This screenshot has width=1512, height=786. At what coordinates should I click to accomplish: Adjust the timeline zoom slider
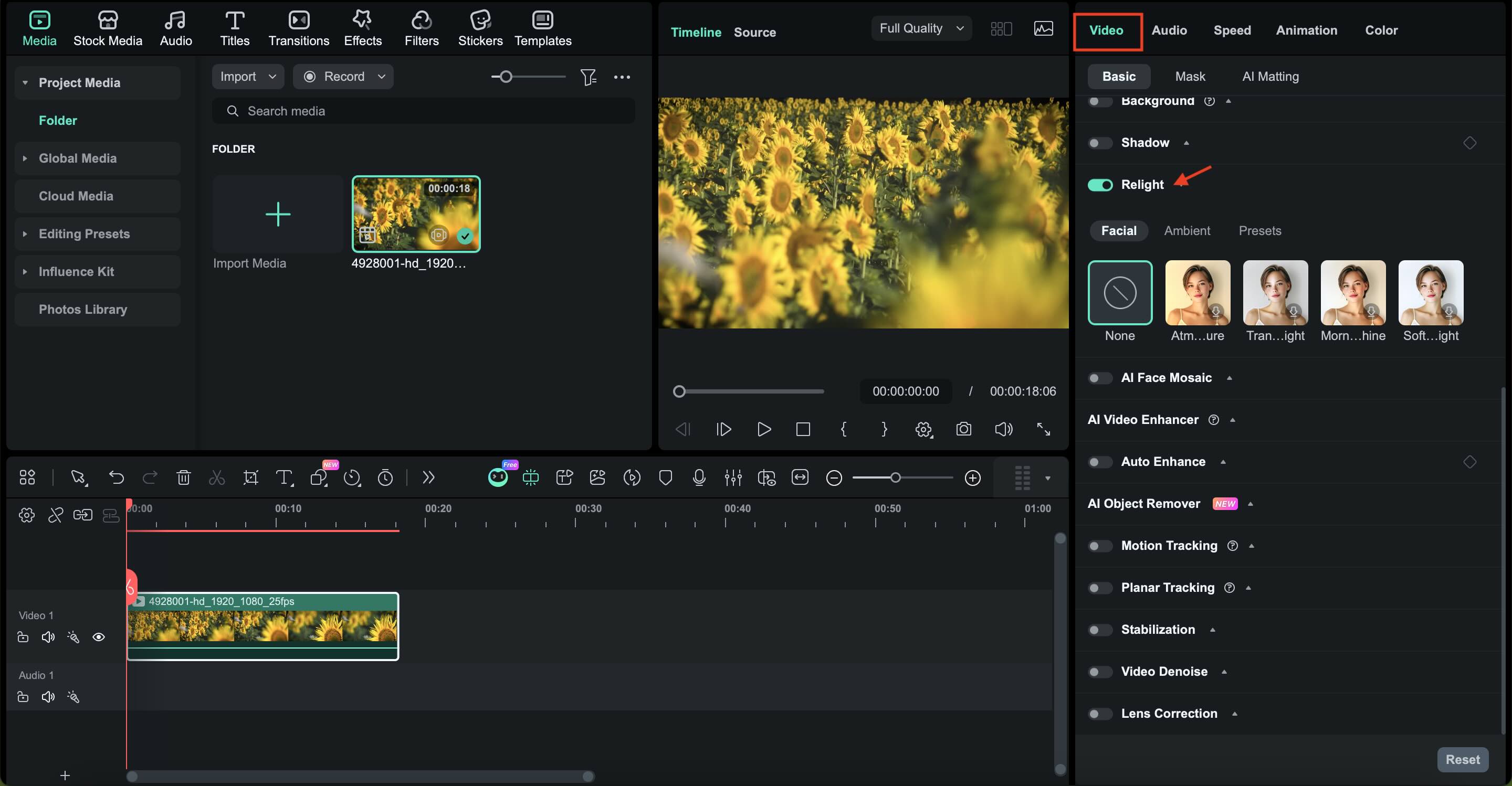click(x=895, y=477)
